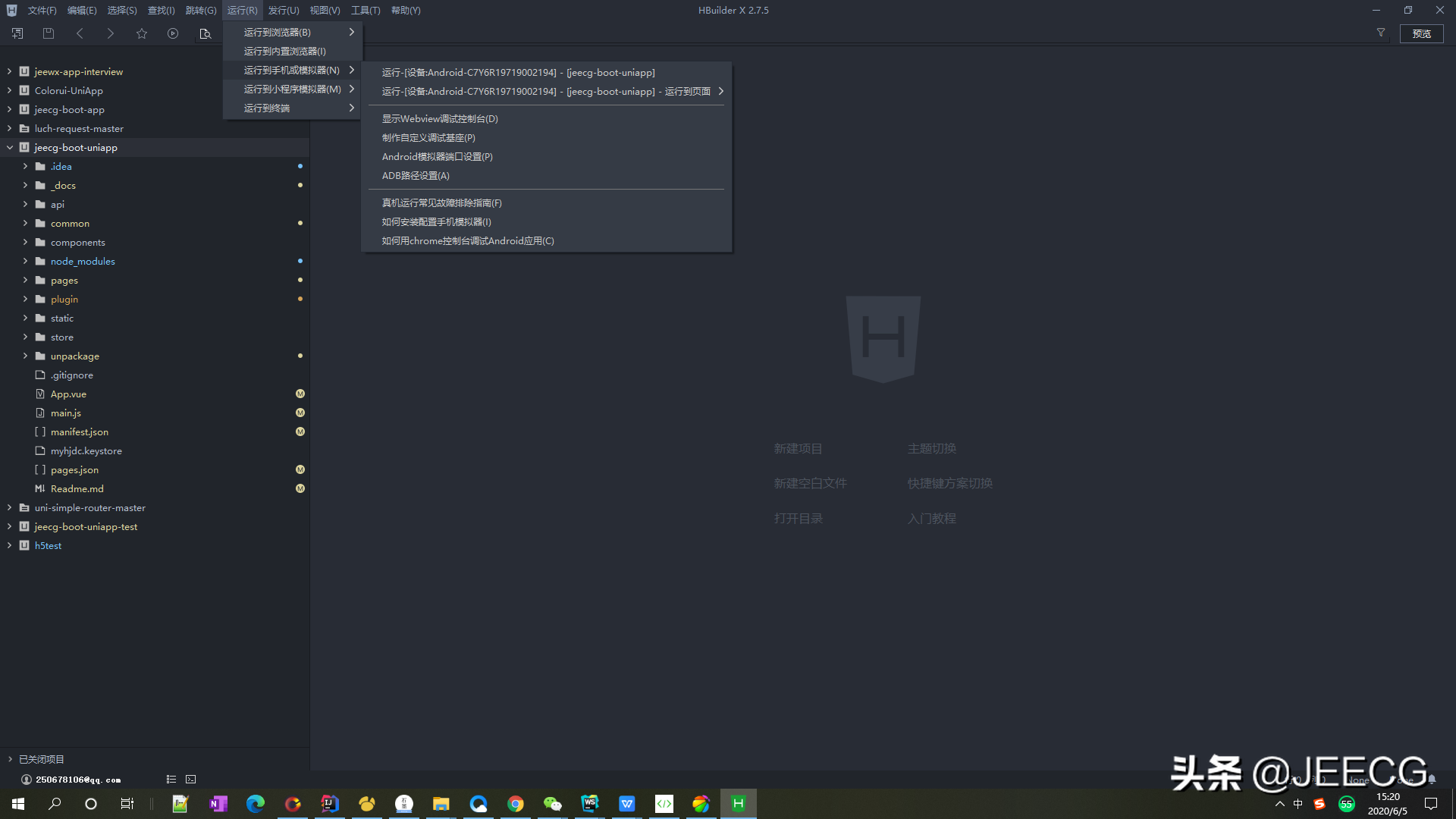Open the 工具(T) menu
1456x819 pixels.
pyautogui.click(x=366, y=11)
